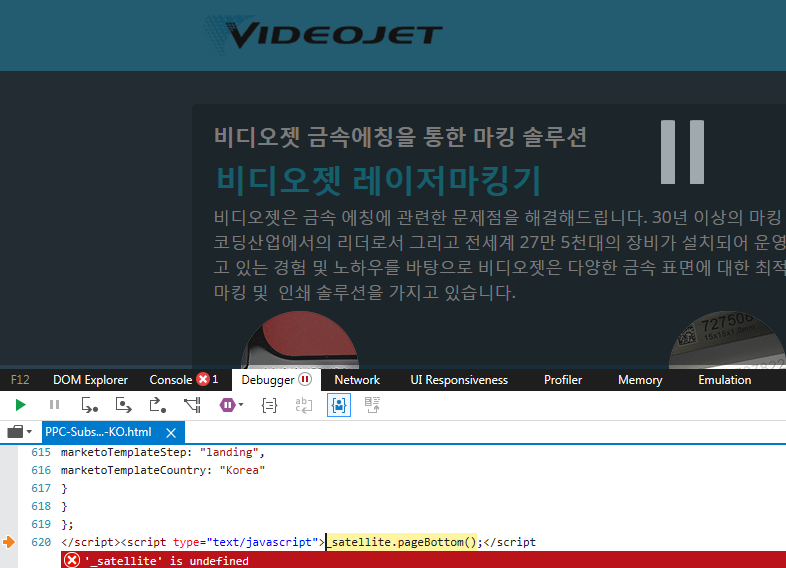Click the subtitle 비디오젯 금속에칭을 통한 마킹 솔루션
This screenshot has width=786, height=568.
coord(400,137)
